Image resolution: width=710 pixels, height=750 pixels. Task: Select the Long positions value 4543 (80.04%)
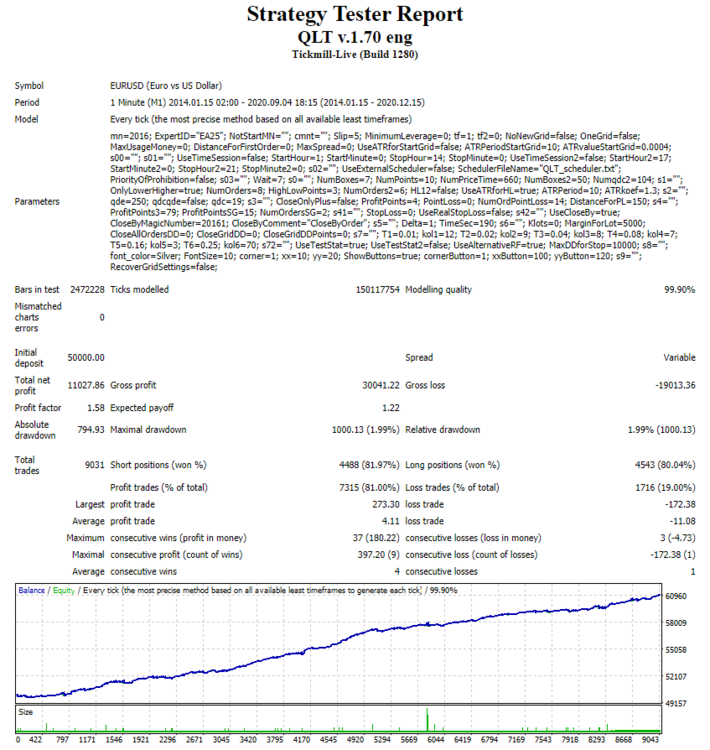pos(665,464)
